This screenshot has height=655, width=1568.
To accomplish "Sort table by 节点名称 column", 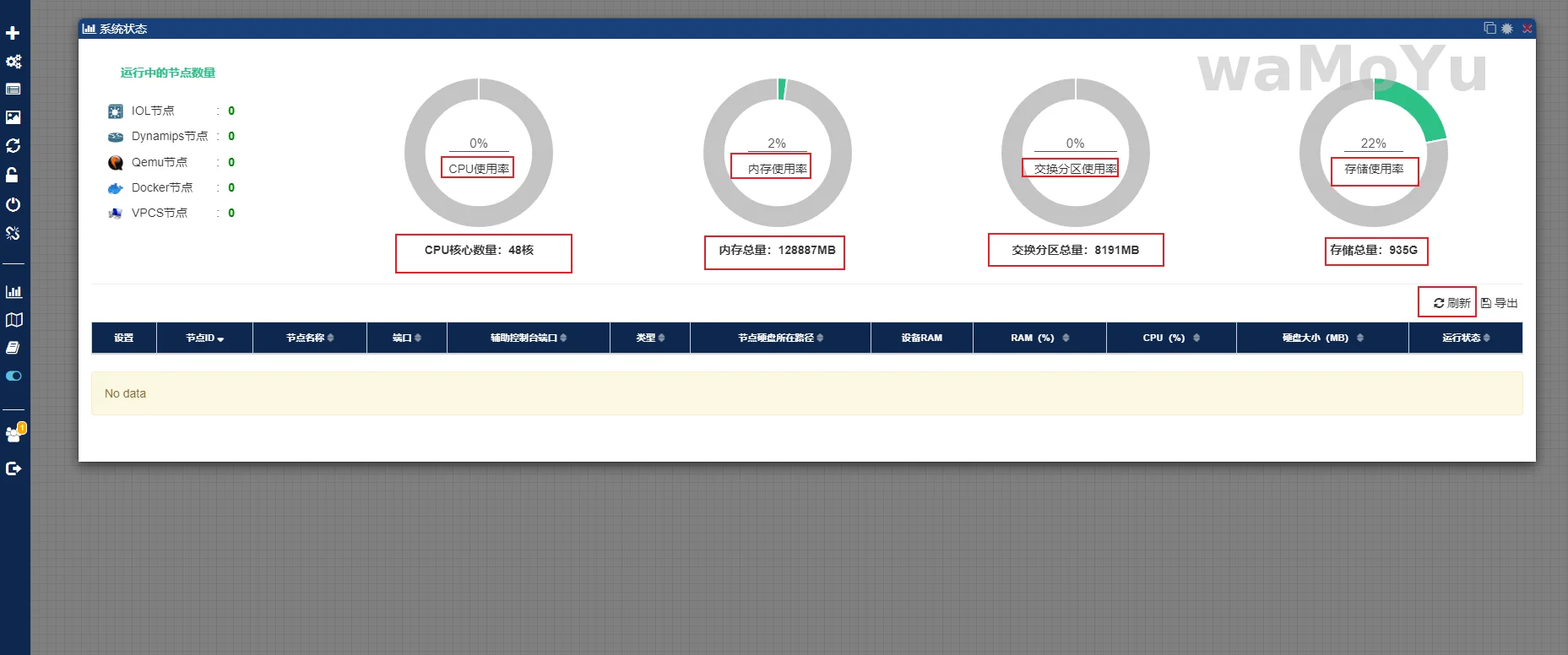I will 309,338.
